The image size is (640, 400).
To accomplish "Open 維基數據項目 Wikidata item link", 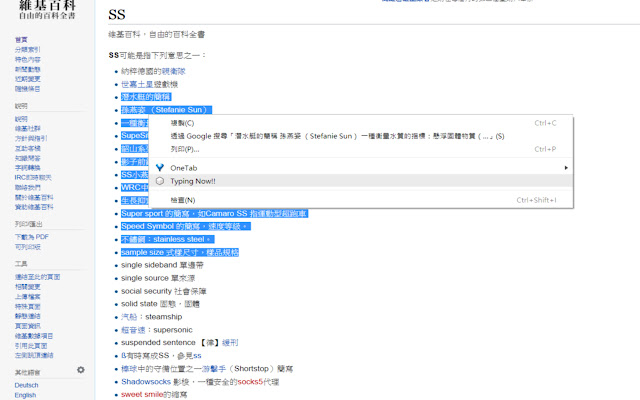I will click(x=34, y=336).
